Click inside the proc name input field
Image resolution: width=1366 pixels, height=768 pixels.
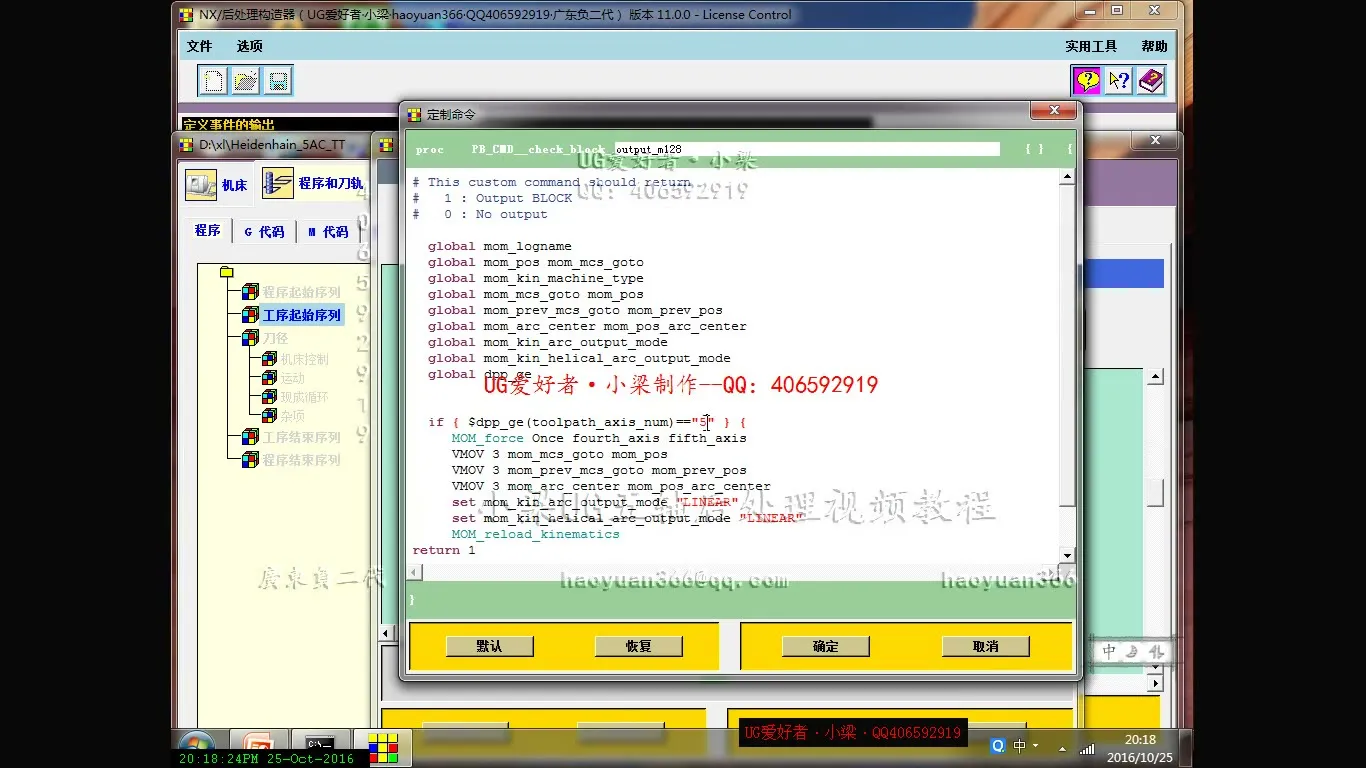806,149
